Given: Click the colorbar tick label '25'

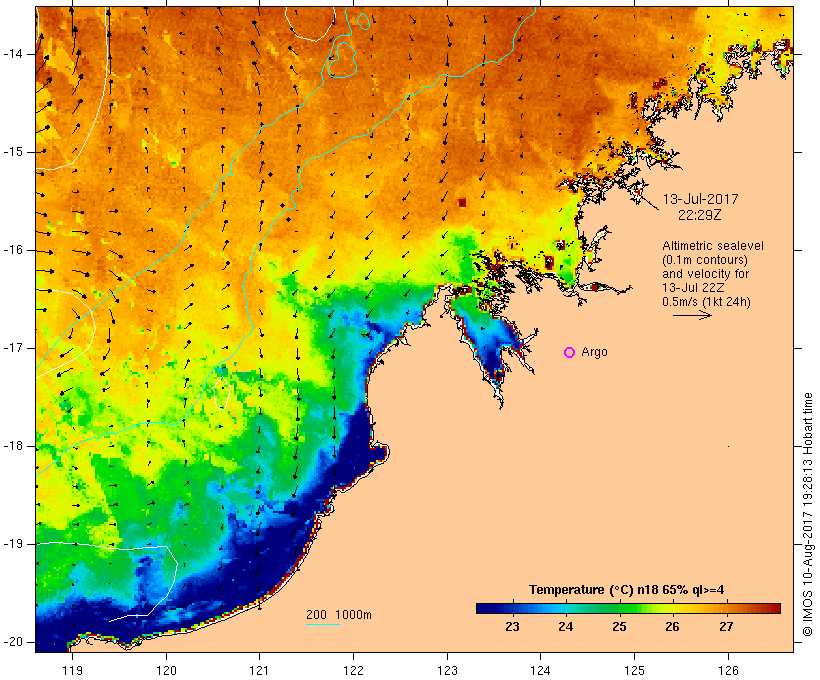Looking at the screenshot, I should (x=620, y=627).
